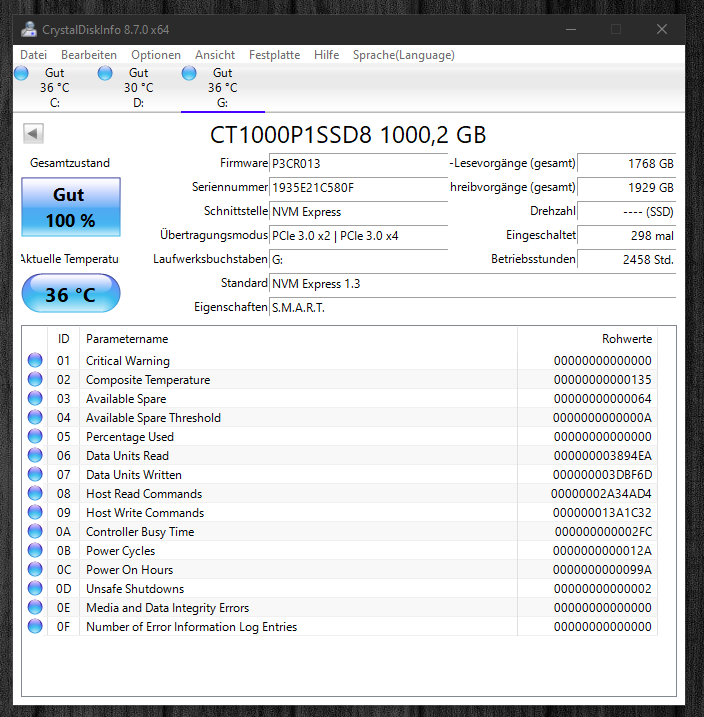The image size is (704, 717).
Task: Click the Parametername column header
Action: (x=298, y=339)
